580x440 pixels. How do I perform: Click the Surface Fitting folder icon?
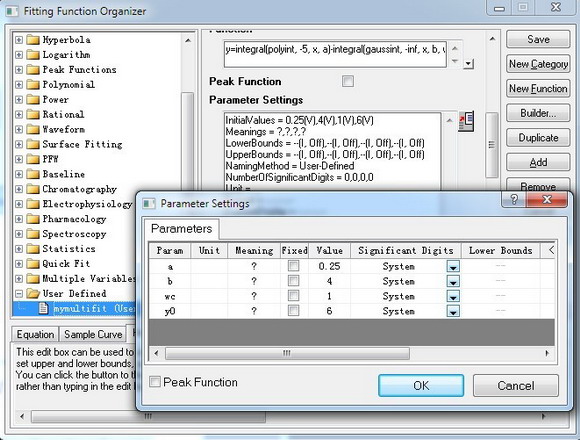click(33, 144)
